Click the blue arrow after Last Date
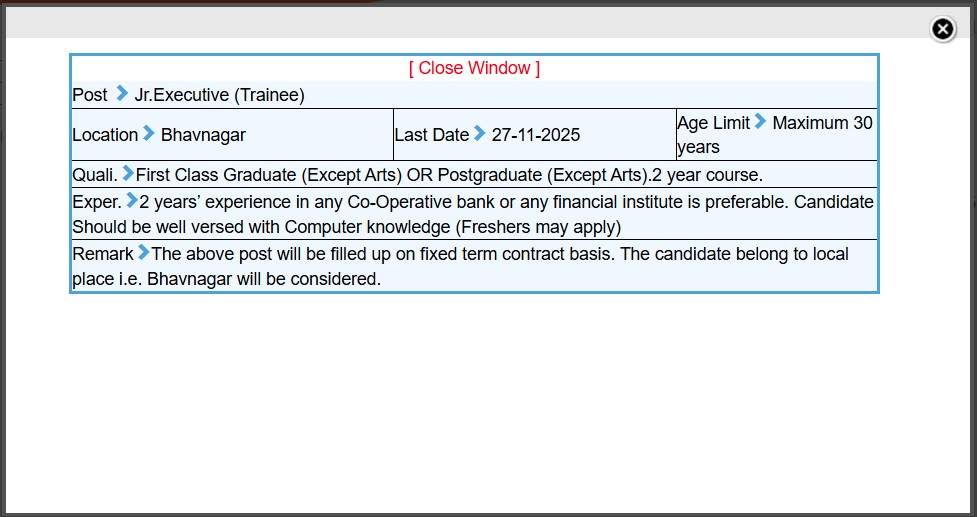977x517 pixels. point(480,133)
